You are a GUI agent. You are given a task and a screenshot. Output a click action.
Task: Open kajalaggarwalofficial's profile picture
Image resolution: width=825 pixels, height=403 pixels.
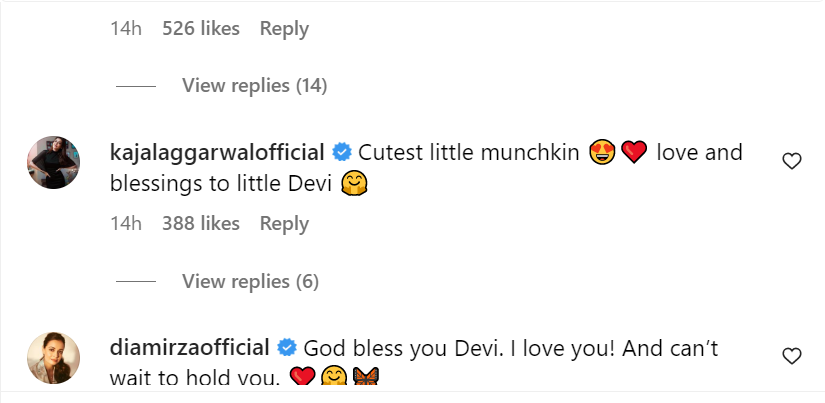click(x=53, y=162)
